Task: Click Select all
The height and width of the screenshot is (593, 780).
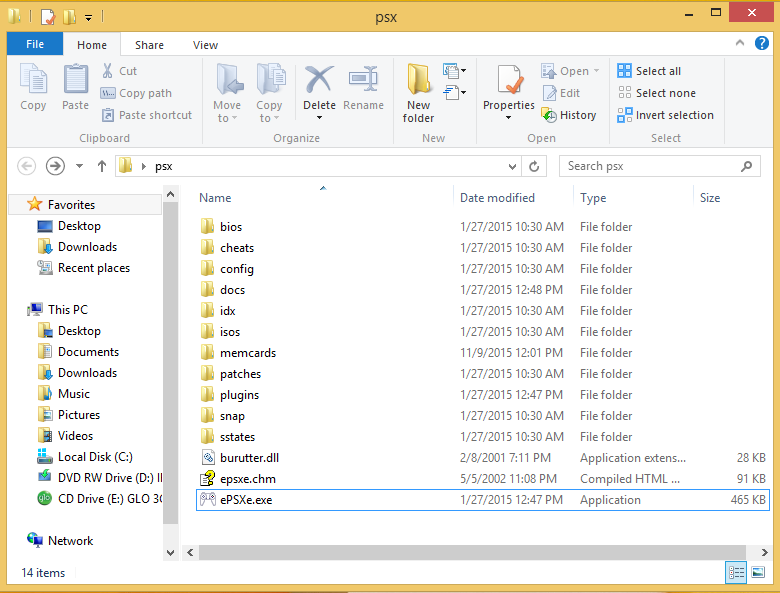Action: (x=649, y=71)
